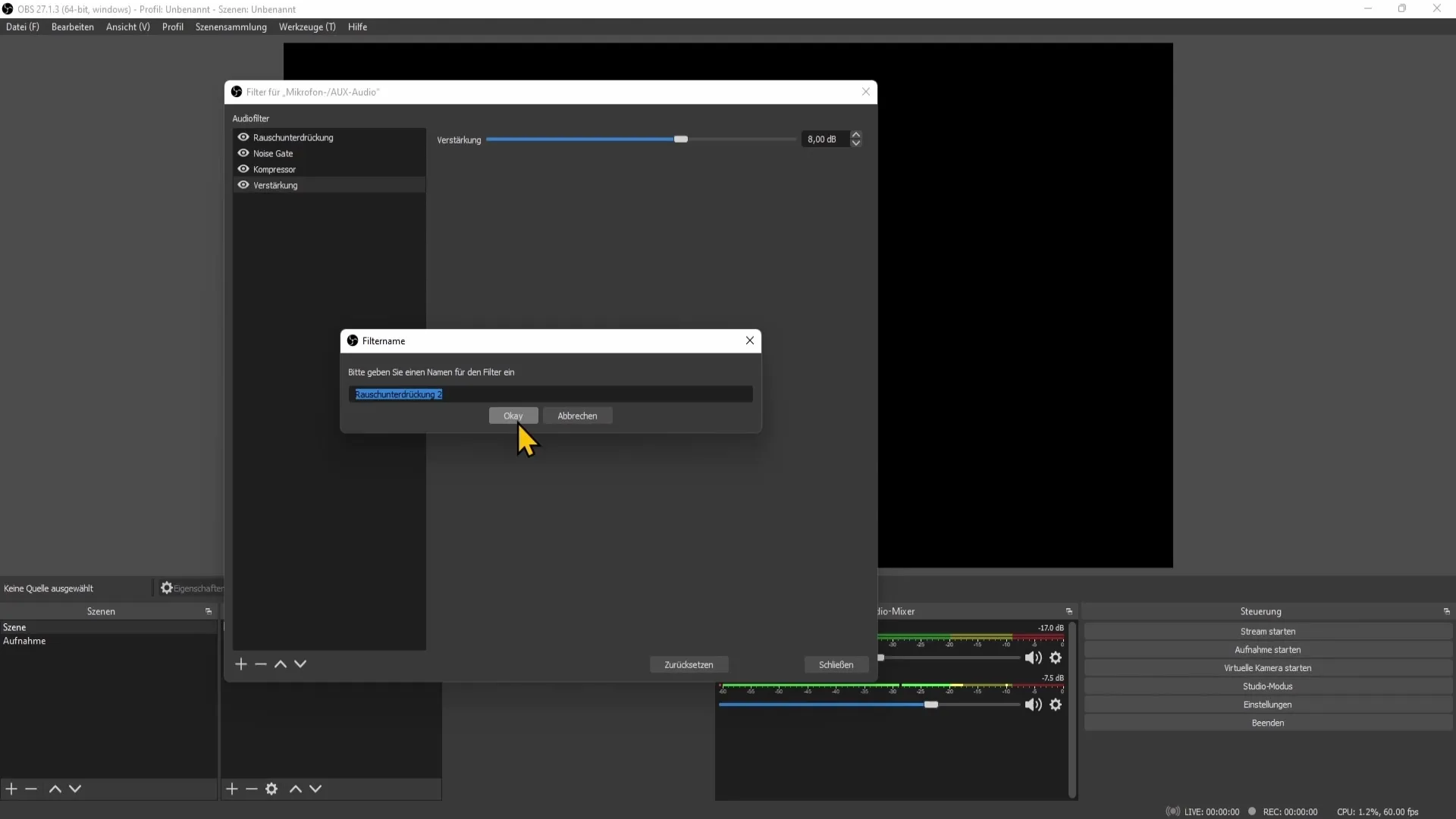The width and height of the screenshot is (1456, 819).
Task: Move scene up in list
Action: (x=55, y=789)
